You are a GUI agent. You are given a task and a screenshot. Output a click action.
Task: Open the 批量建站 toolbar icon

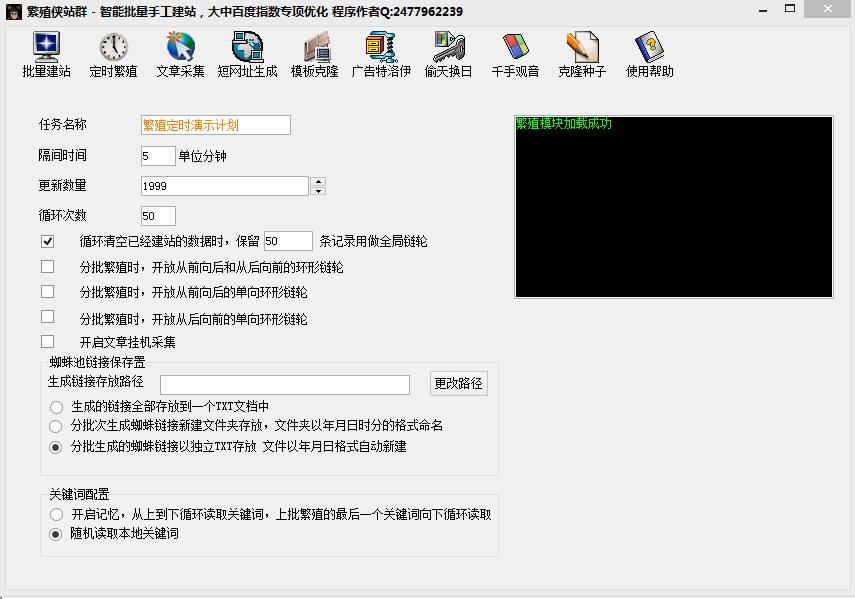46,55
